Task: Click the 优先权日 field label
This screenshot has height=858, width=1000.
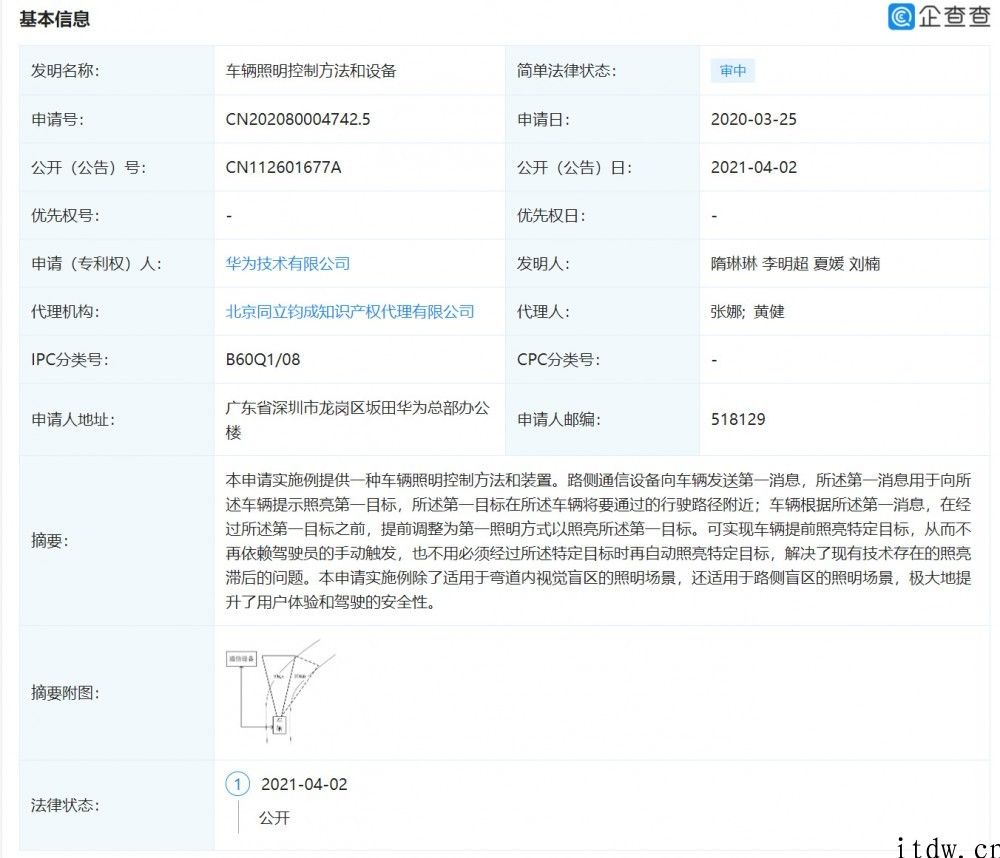Action: (x=551, y=216)
